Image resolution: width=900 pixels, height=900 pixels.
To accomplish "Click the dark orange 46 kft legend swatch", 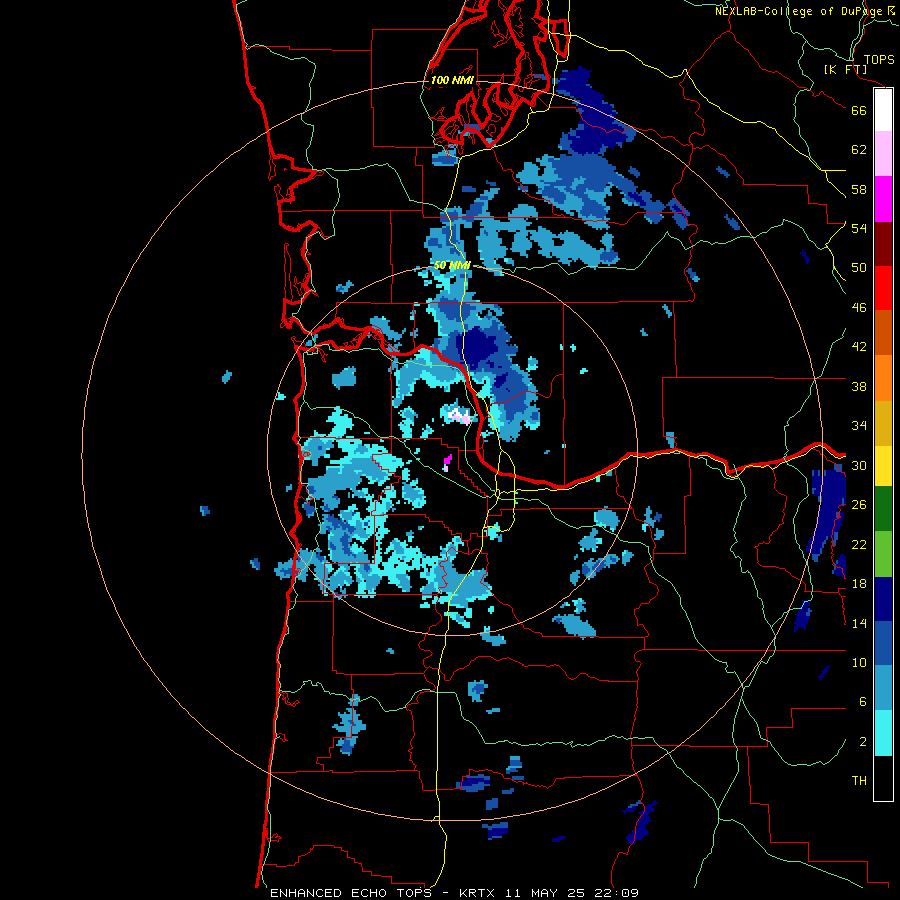I will tap(883, 332).
